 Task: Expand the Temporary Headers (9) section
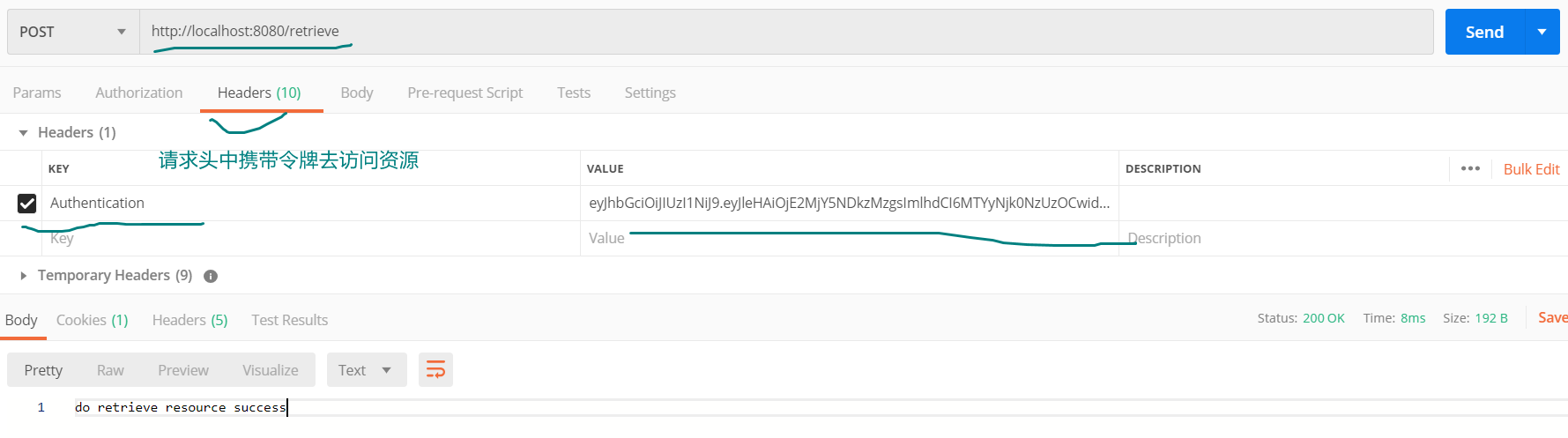pyautogui.click(x=23, y=276)
